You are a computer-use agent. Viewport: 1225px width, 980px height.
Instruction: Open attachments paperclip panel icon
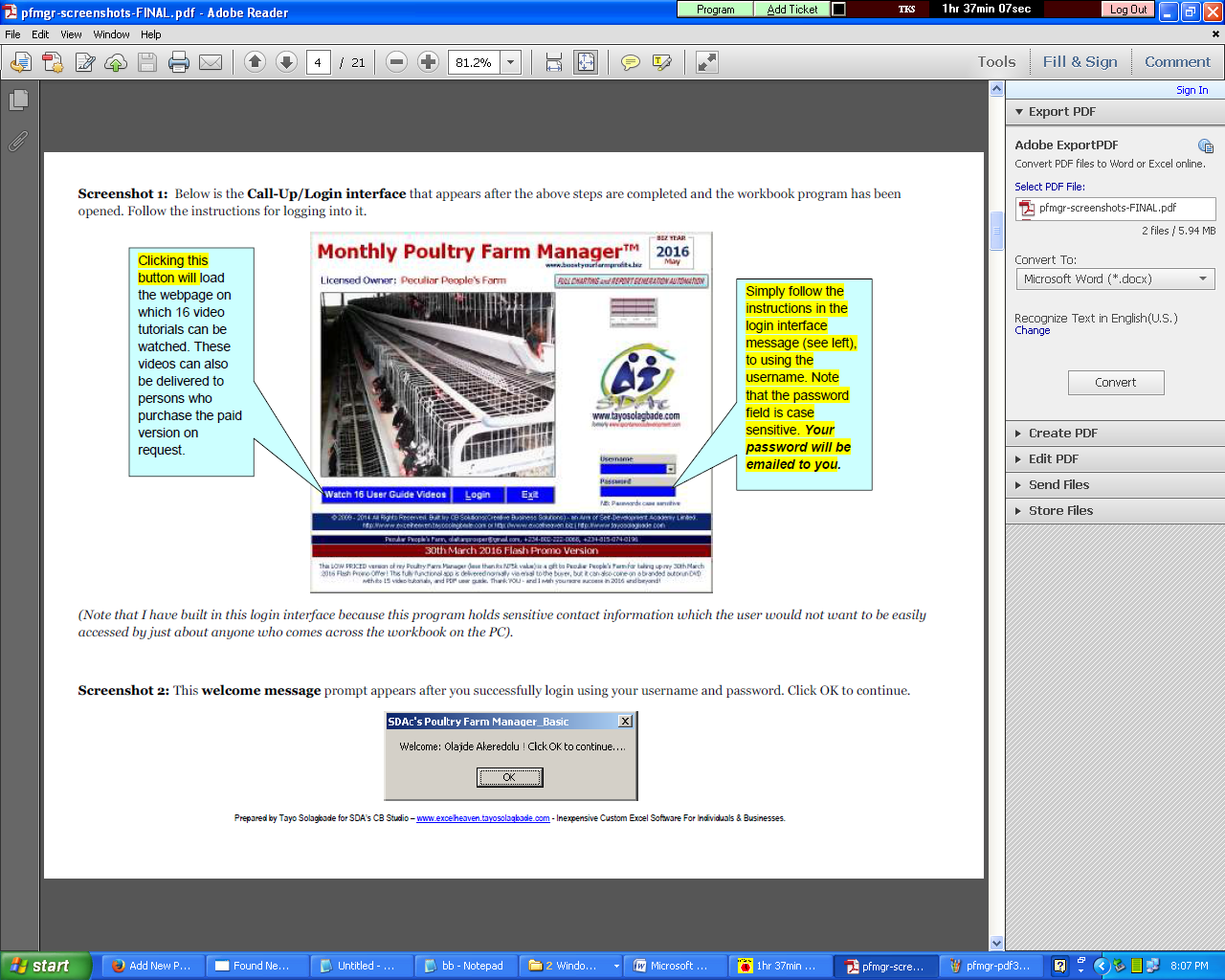[x=18, y=141]
